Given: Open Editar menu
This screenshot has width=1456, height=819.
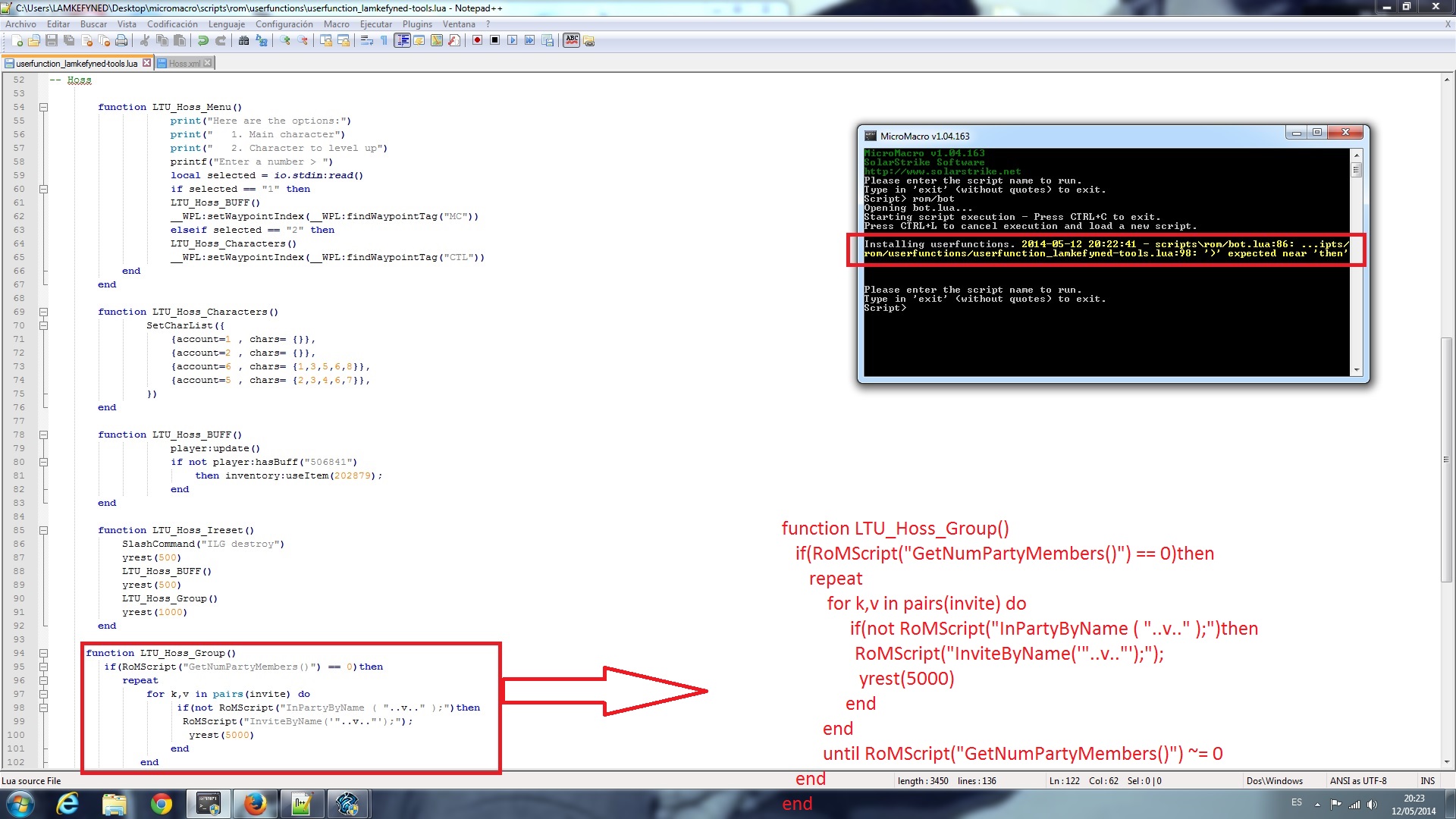Looking at the screenshot, I should [x=58, y=24].
